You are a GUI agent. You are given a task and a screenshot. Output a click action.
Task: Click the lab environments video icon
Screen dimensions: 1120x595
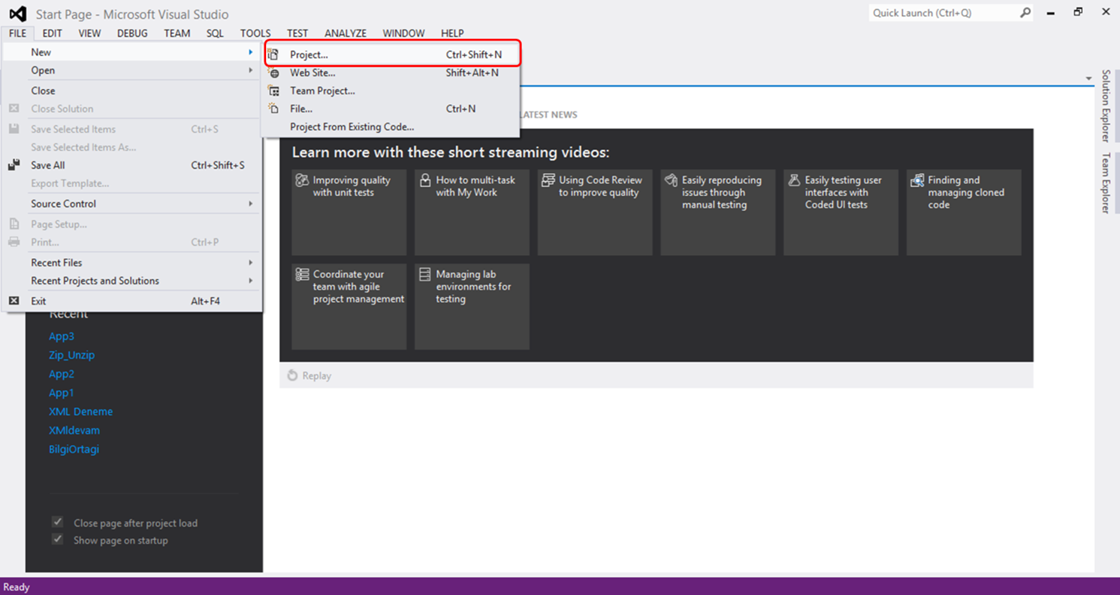[x=425, y=274]
